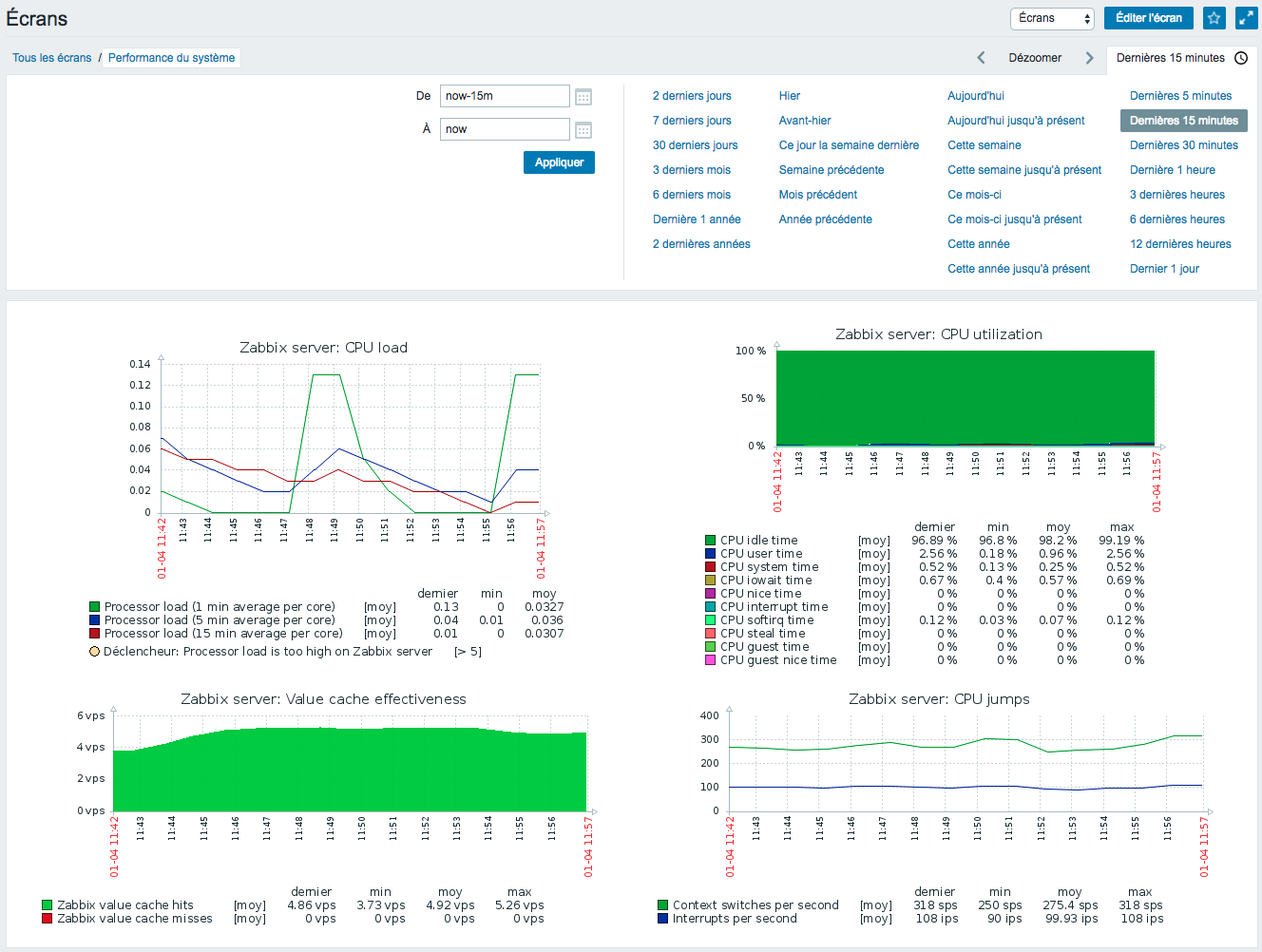Open the Écrans dropdown selector

(1052, 18)
